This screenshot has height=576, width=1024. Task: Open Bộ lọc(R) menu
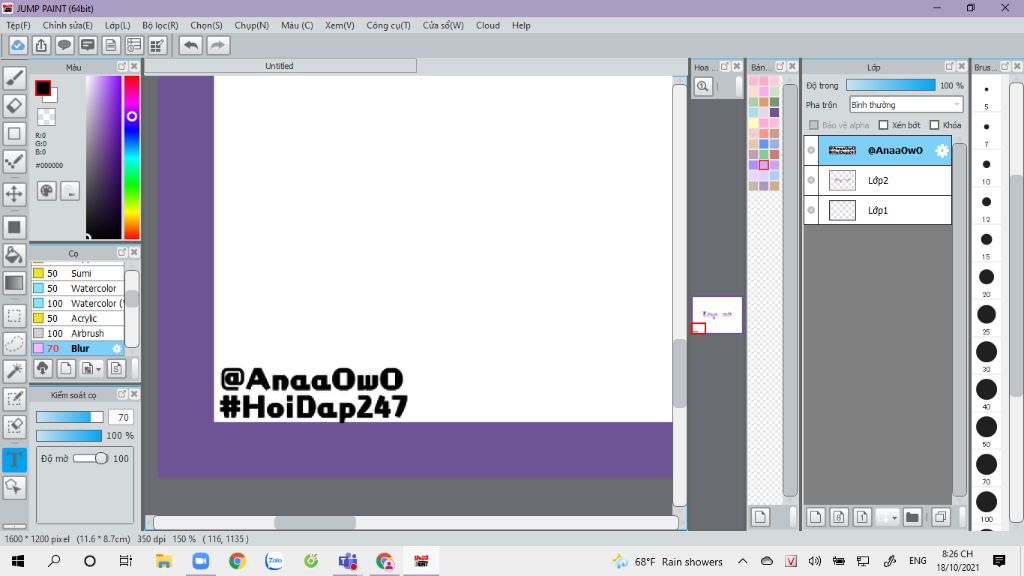[x=160, y=25]
